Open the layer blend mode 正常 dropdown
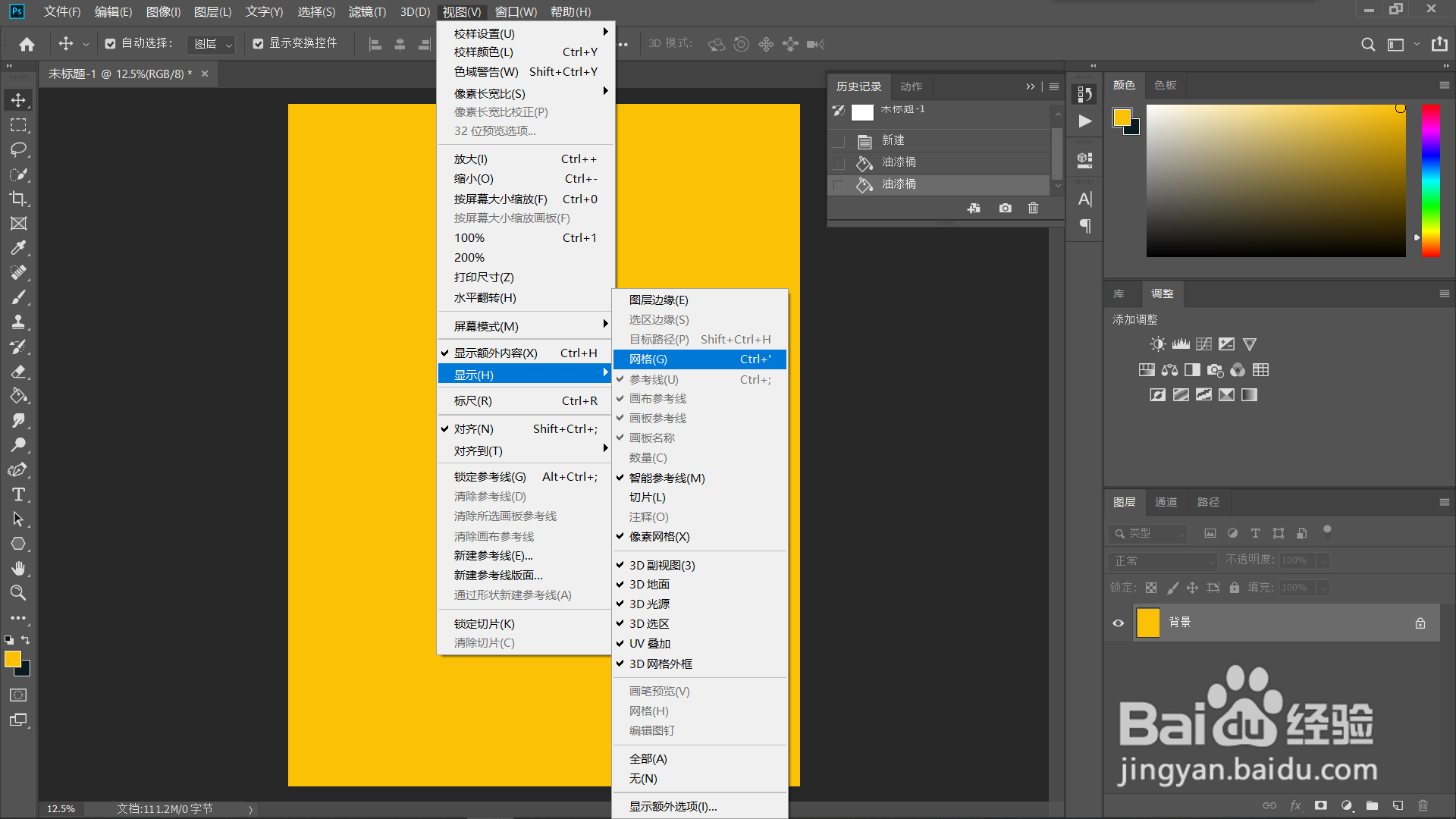Screen dimensions: 1456x819 [1162, 561]
